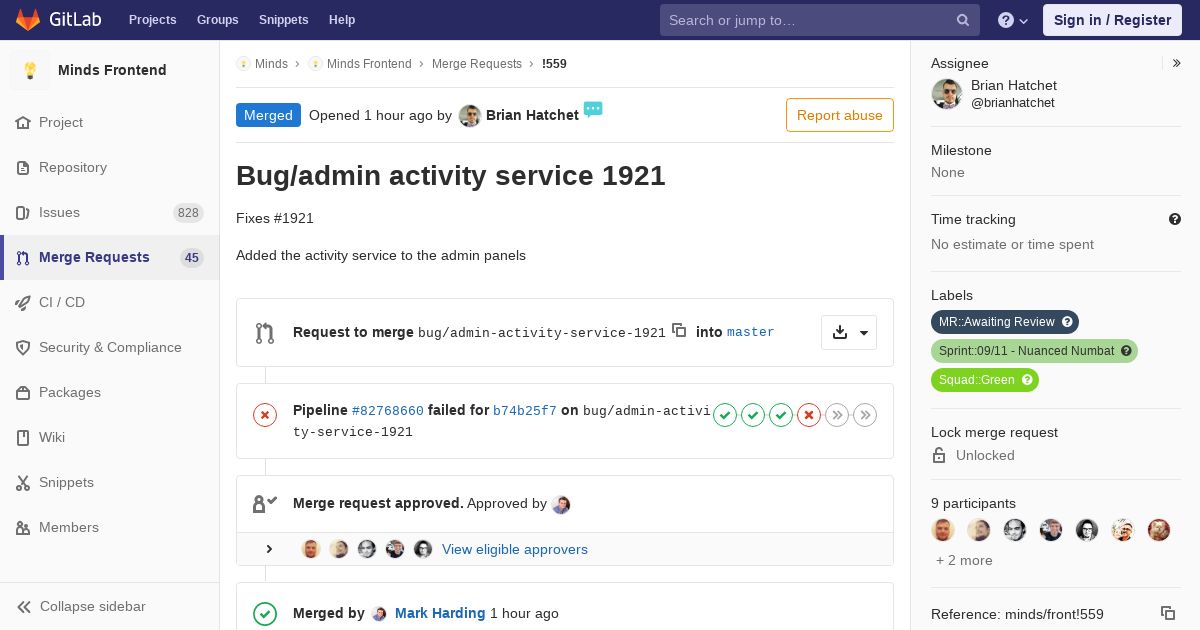Click pipeline number #82768660 link
1200x630 pixels.
pos(388,410)
